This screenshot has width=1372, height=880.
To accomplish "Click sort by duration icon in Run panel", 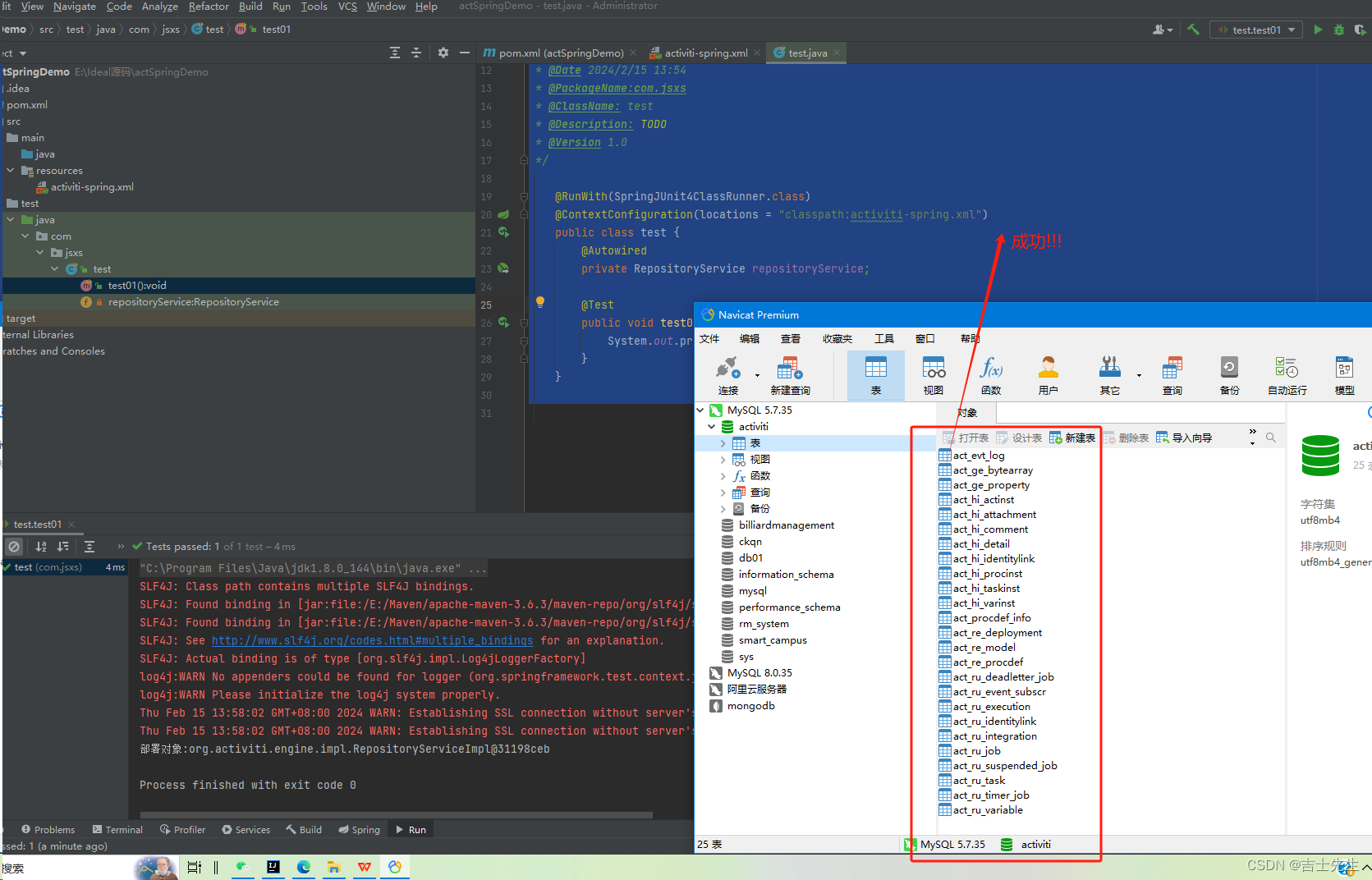I will [63, 547].
